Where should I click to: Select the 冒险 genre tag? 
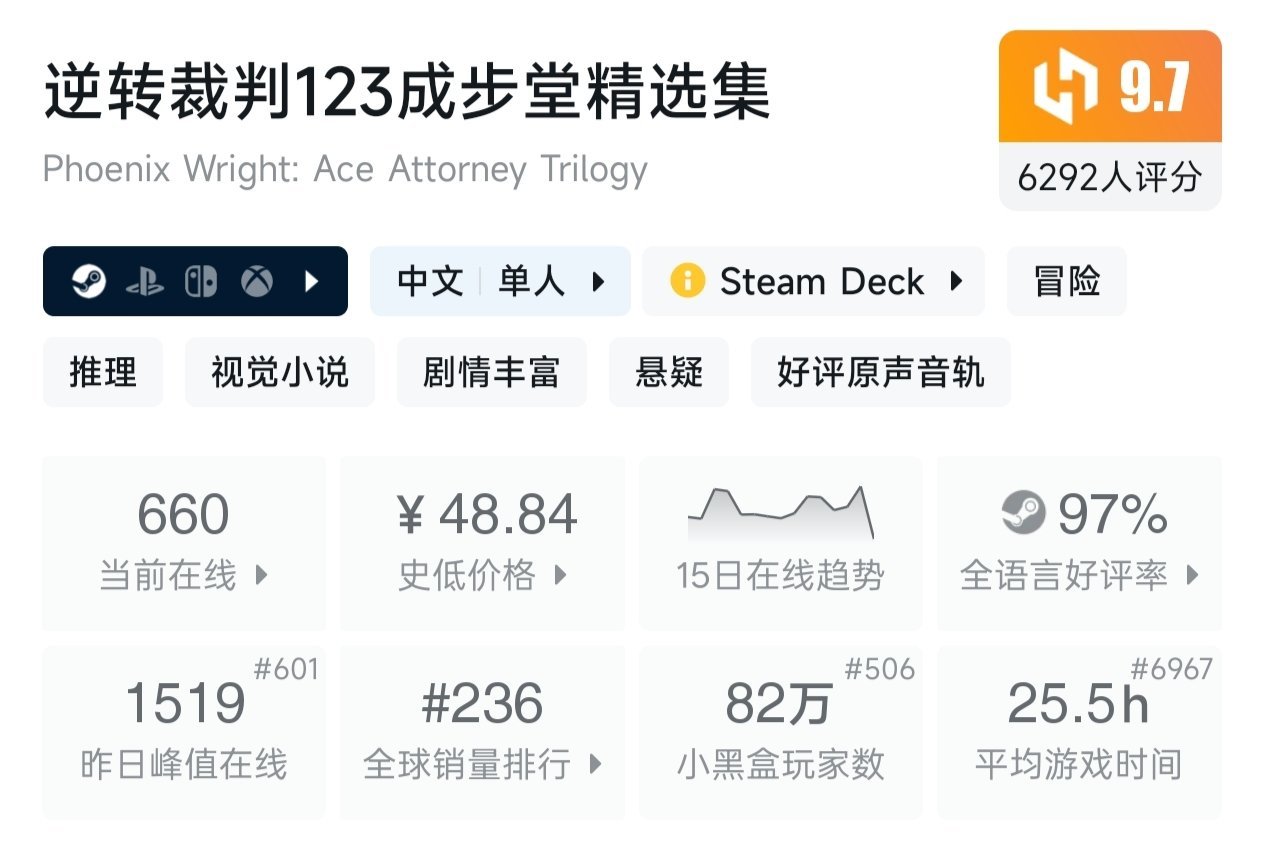pos(1066,281)
